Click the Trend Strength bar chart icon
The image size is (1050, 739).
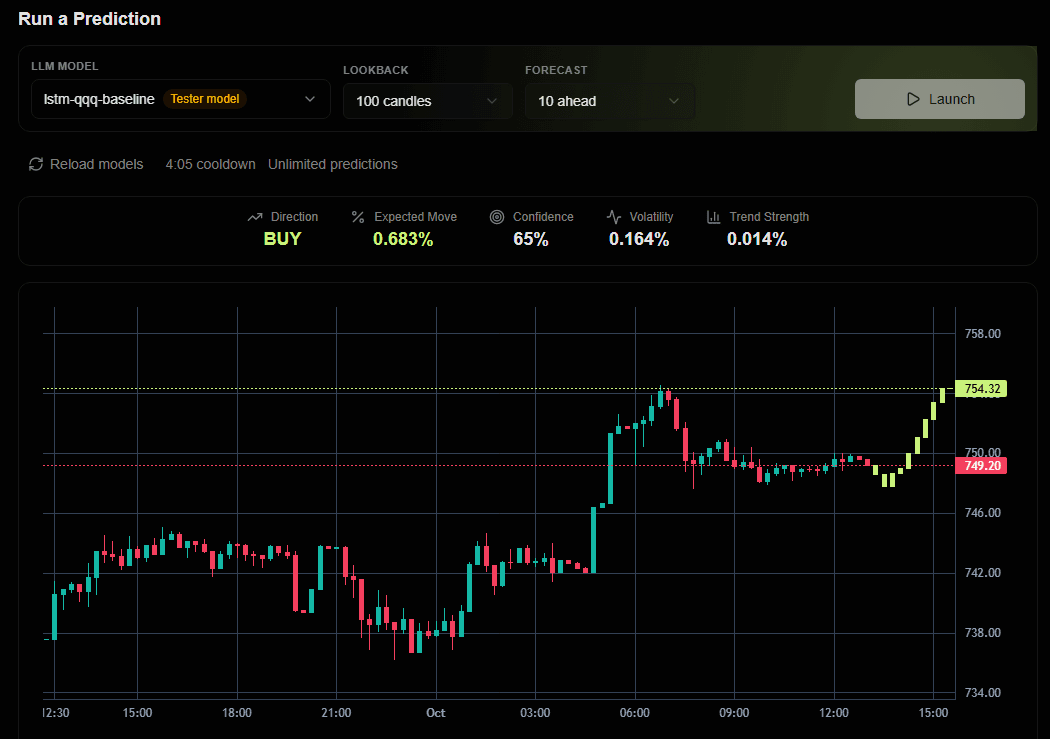coord(714,217)
